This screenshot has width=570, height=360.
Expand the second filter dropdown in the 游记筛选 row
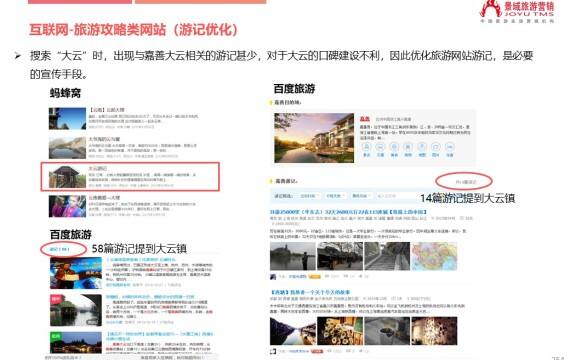pos(335,196)
